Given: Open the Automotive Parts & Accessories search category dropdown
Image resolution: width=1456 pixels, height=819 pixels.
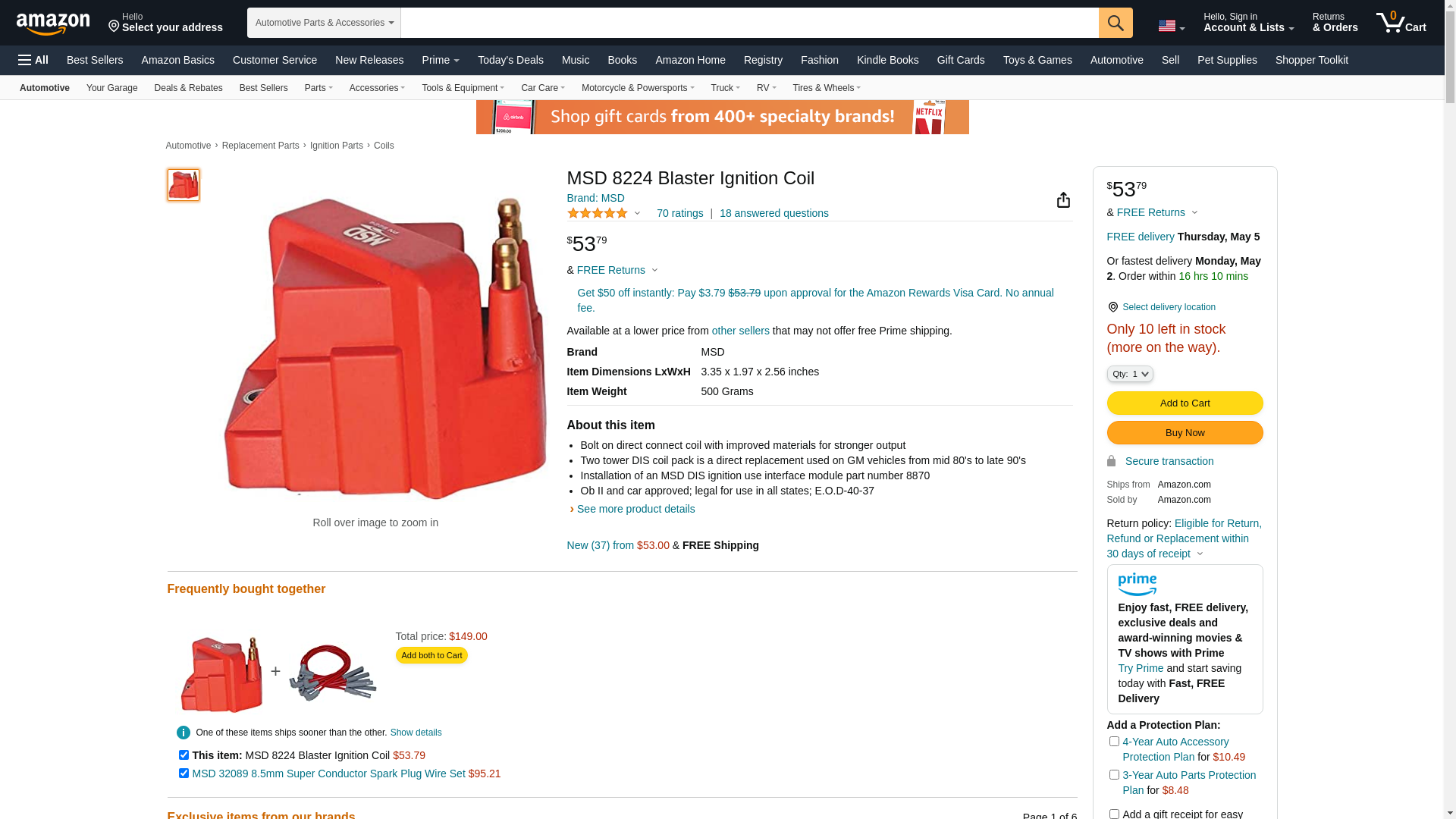Looking at the screenshot, I should (324, 23).
